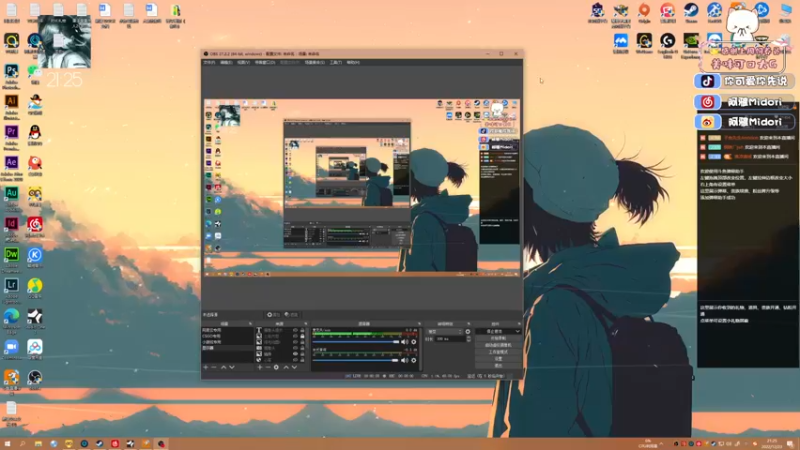Click the Properties button above the Scenes panel
The width and height of the screenshot is (800, 450).
[273, 314]
